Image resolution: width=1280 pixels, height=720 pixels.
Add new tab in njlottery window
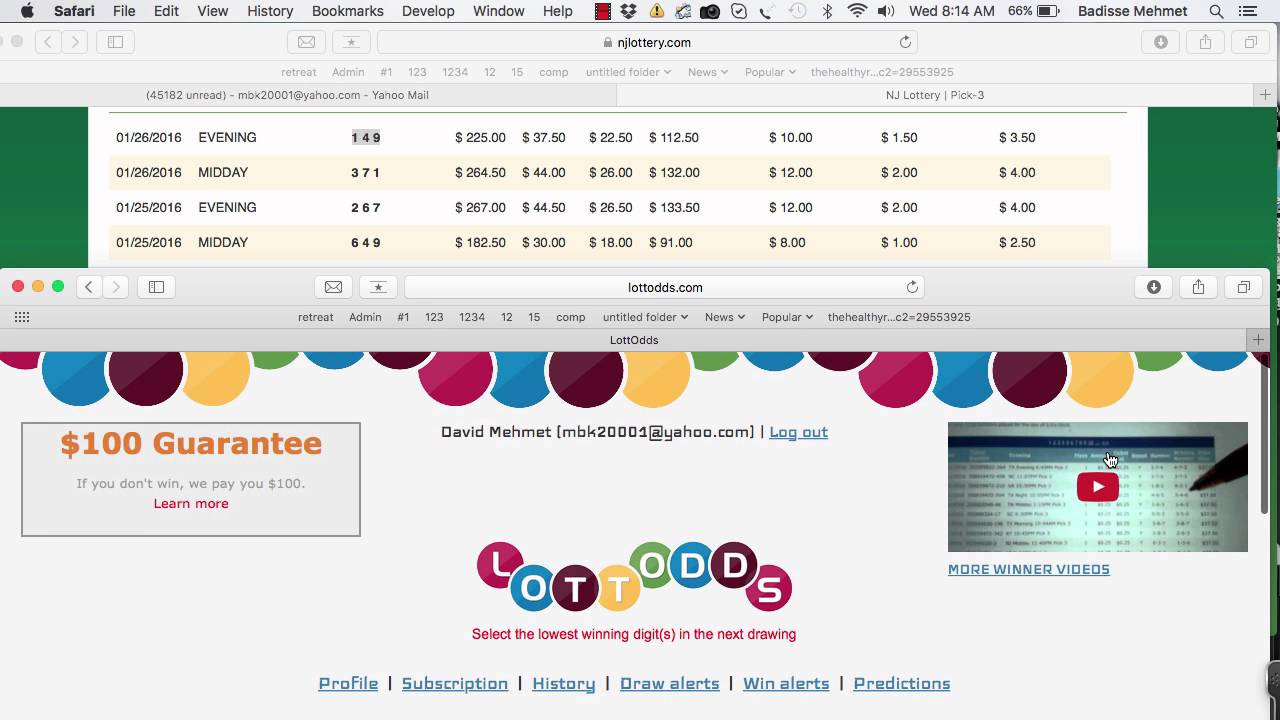coord(1265,95)
